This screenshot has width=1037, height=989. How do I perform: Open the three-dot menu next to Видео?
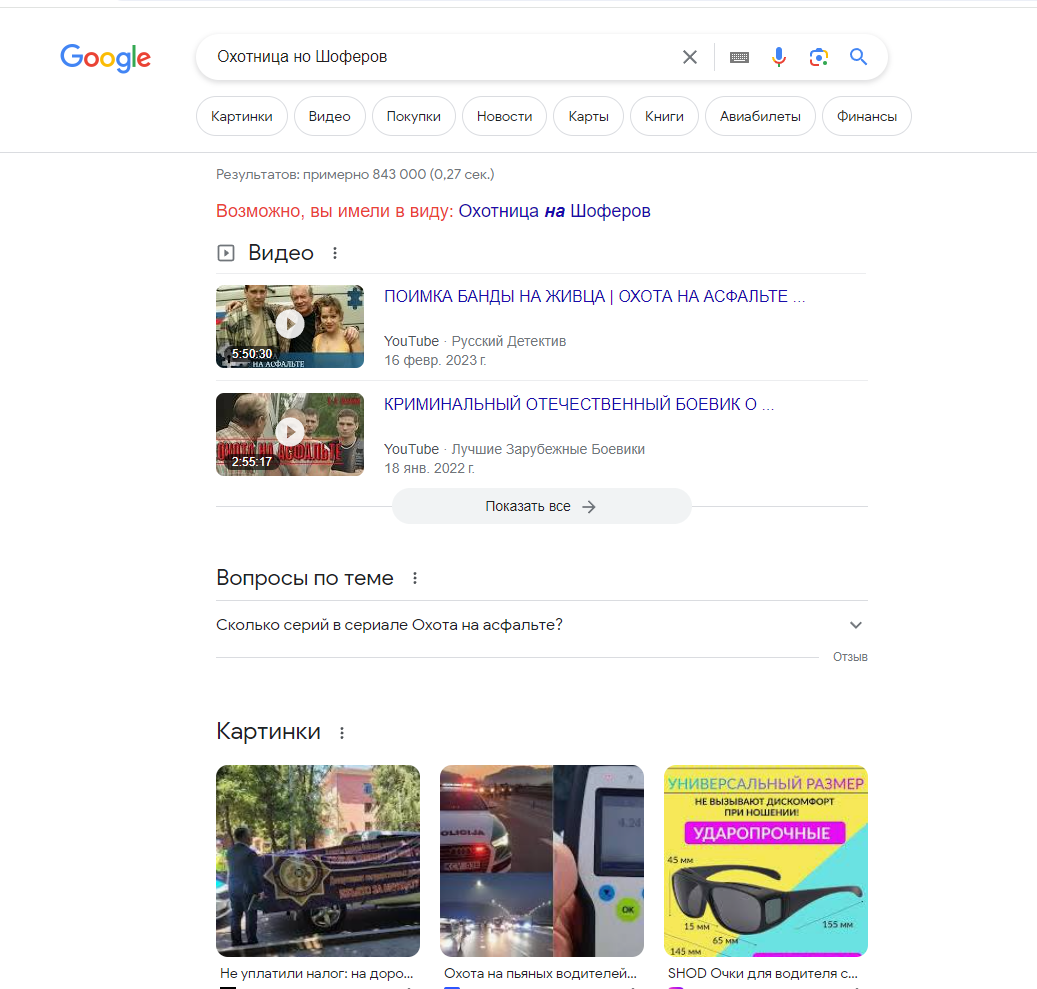335,253
